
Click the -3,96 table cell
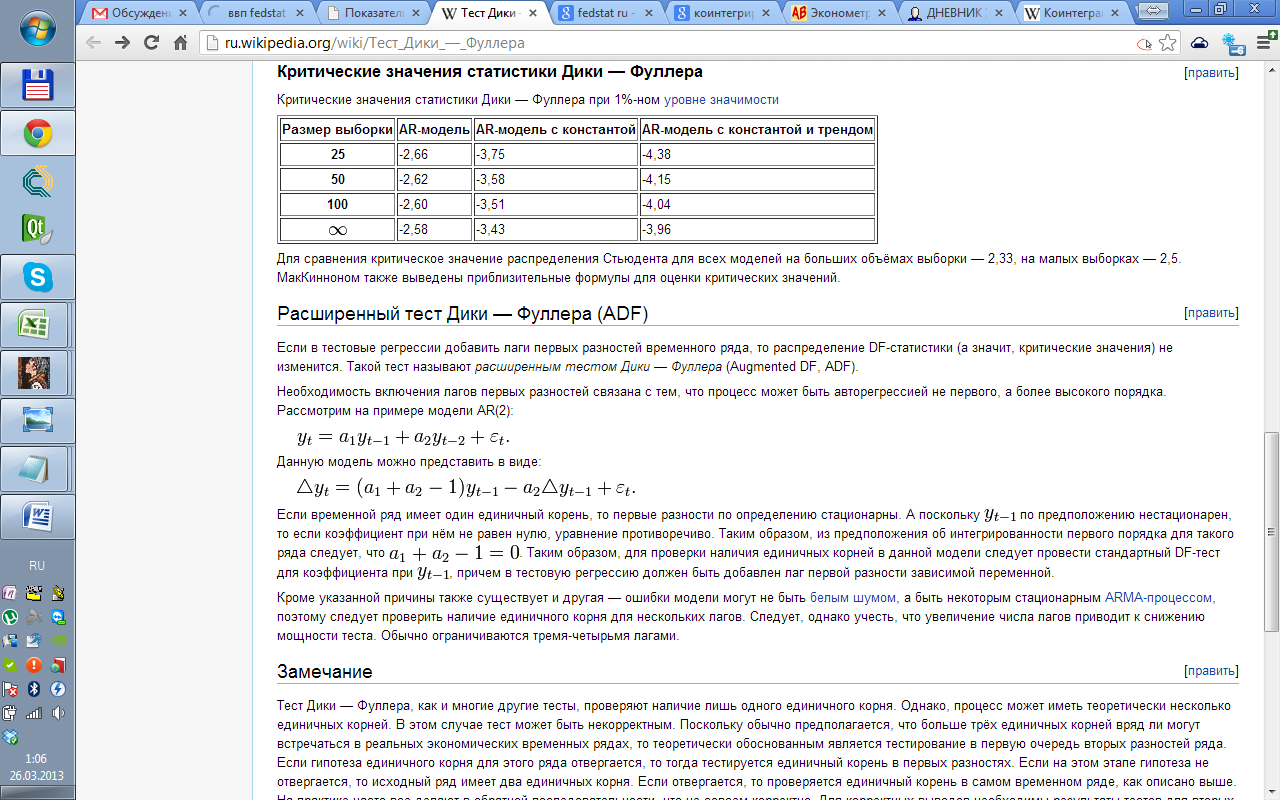pos(757,229)
